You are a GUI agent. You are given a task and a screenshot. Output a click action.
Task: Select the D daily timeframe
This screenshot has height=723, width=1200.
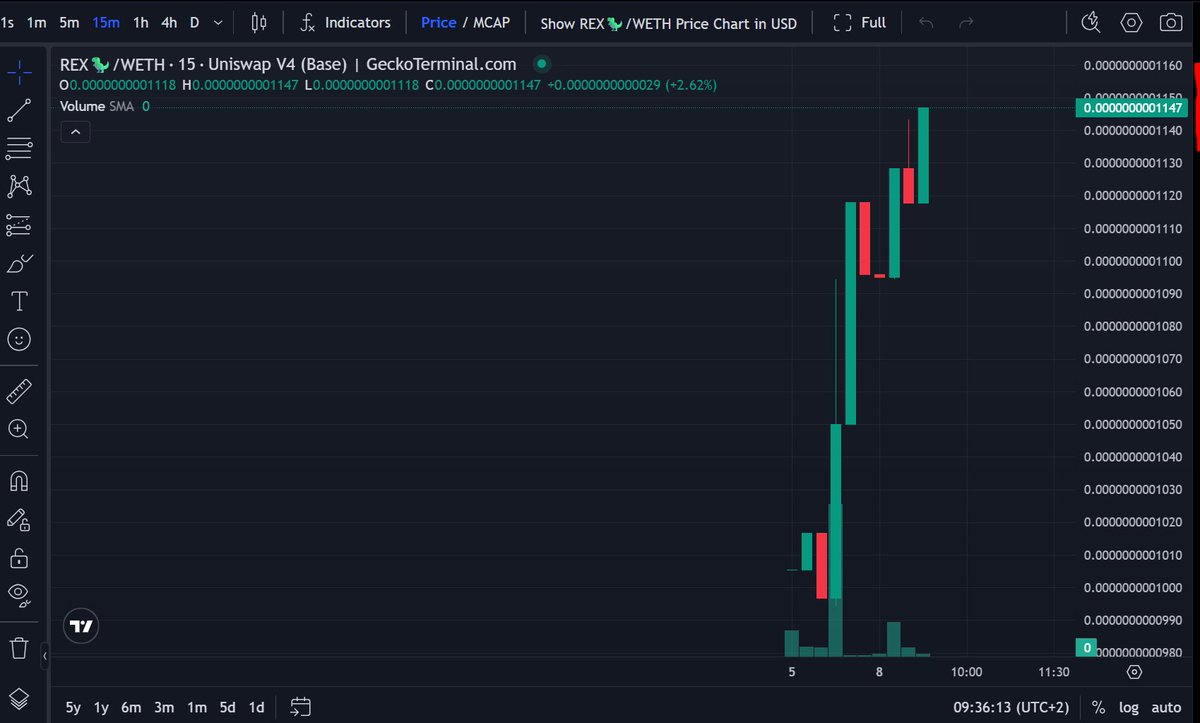click(x=194, y=22)
